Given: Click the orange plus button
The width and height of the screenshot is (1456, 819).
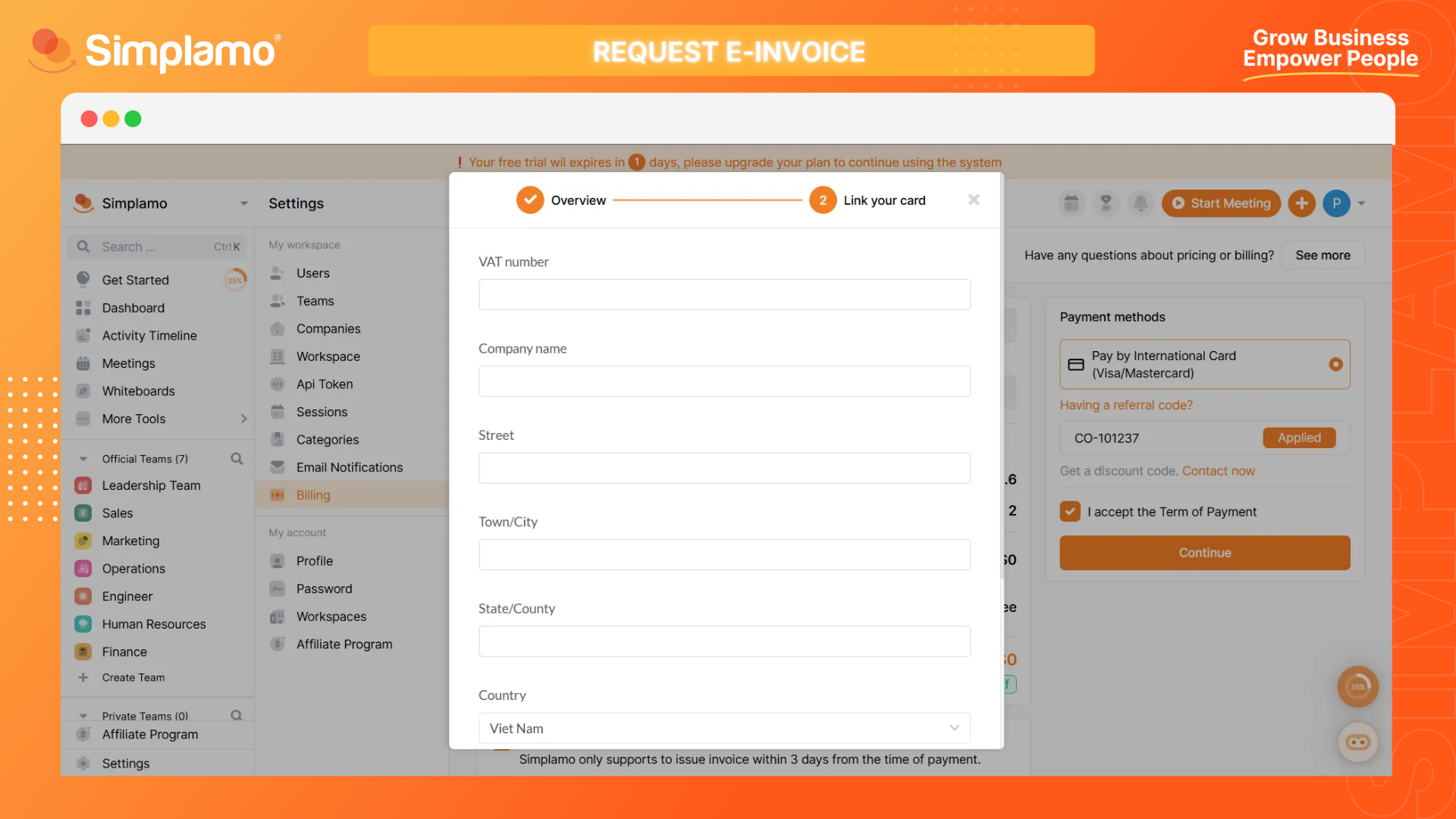Looking at the screenshot, I should [1301, 203].
